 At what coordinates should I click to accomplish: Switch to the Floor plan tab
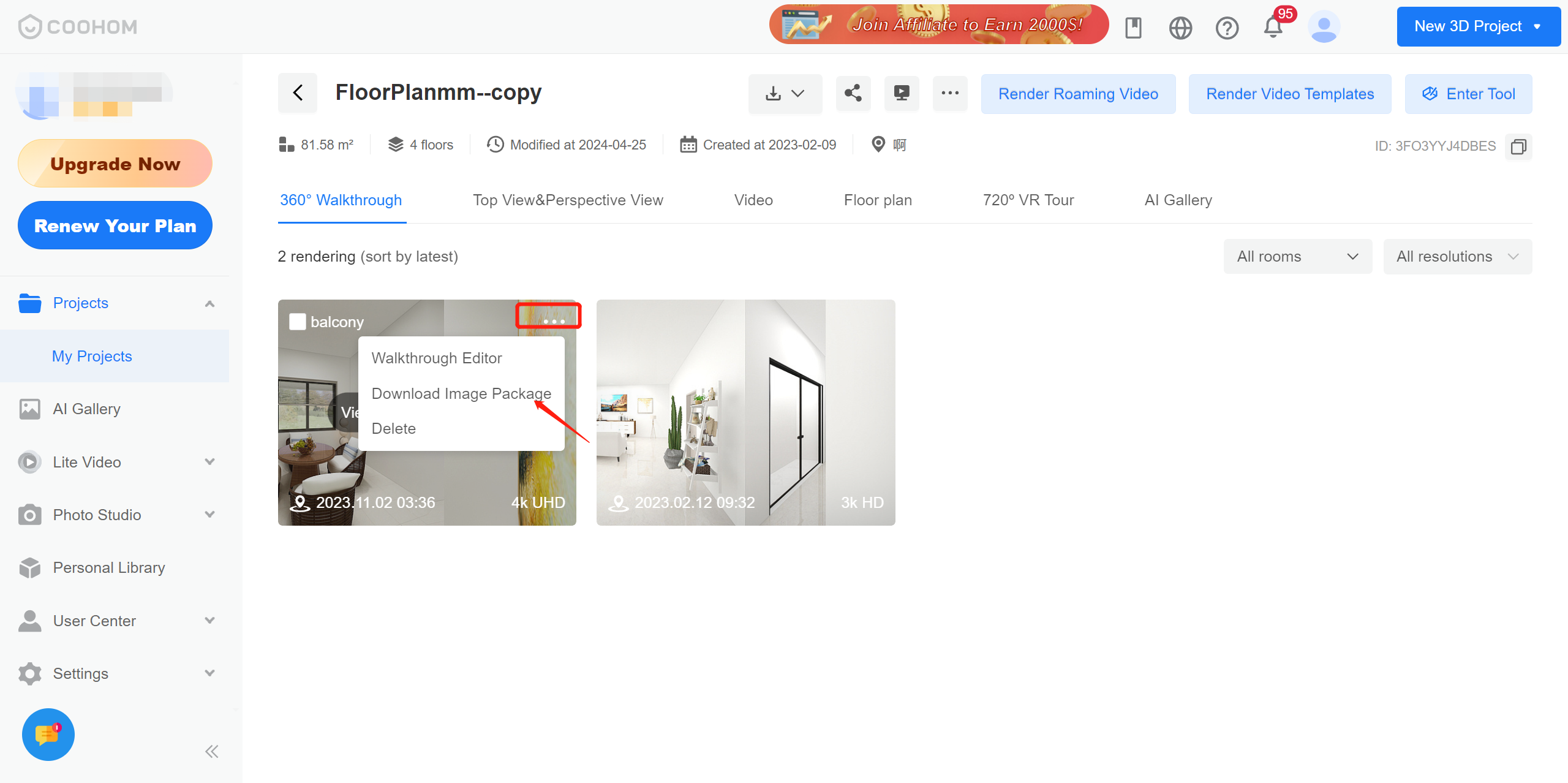pos(877,200)
